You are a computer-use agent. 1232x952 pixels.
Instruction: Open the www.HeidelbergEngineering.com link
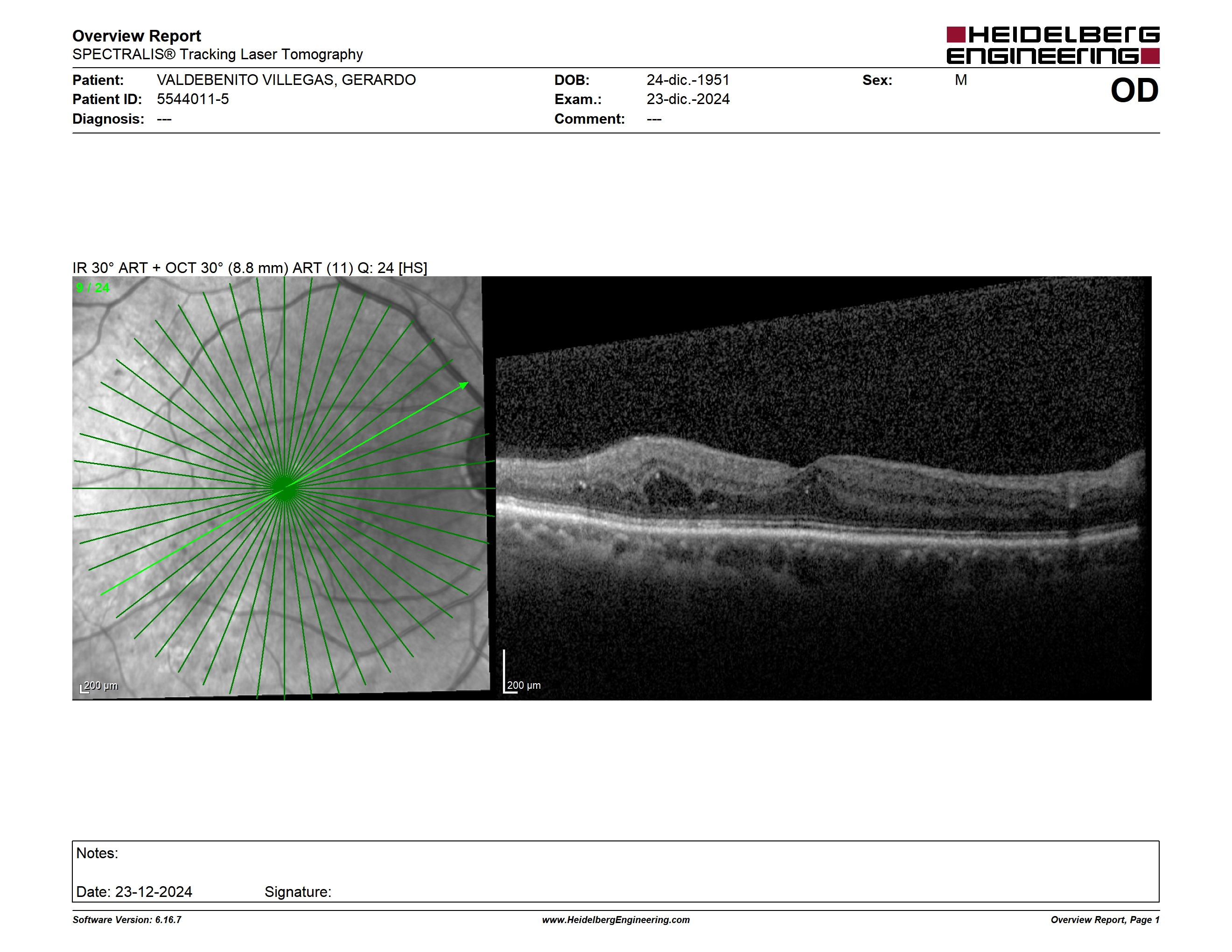point(616,920)
